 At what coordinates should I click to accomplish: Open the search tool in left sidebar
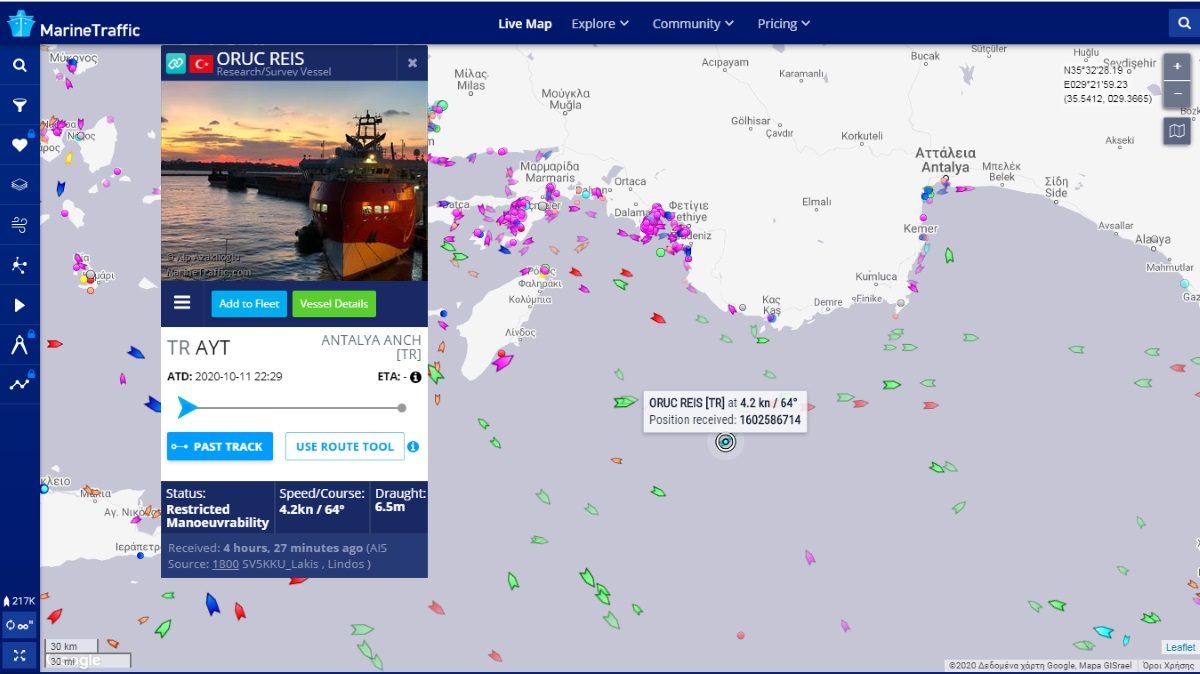[19, 65]
